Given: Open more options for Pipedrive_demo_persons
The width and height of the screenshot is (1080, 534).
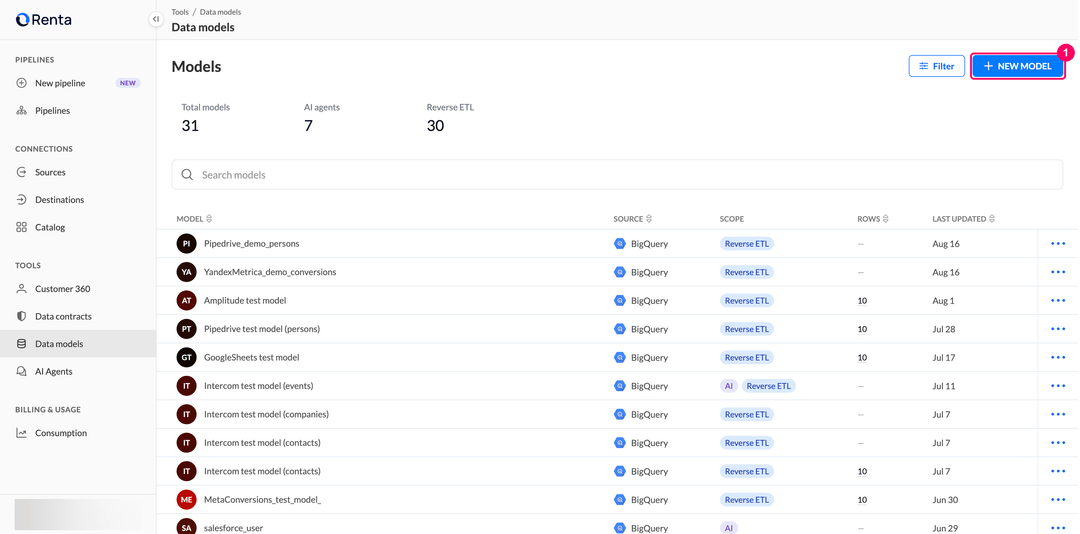Looking at the screenshot, I should pyautogui.click(x=1058, y=243).
